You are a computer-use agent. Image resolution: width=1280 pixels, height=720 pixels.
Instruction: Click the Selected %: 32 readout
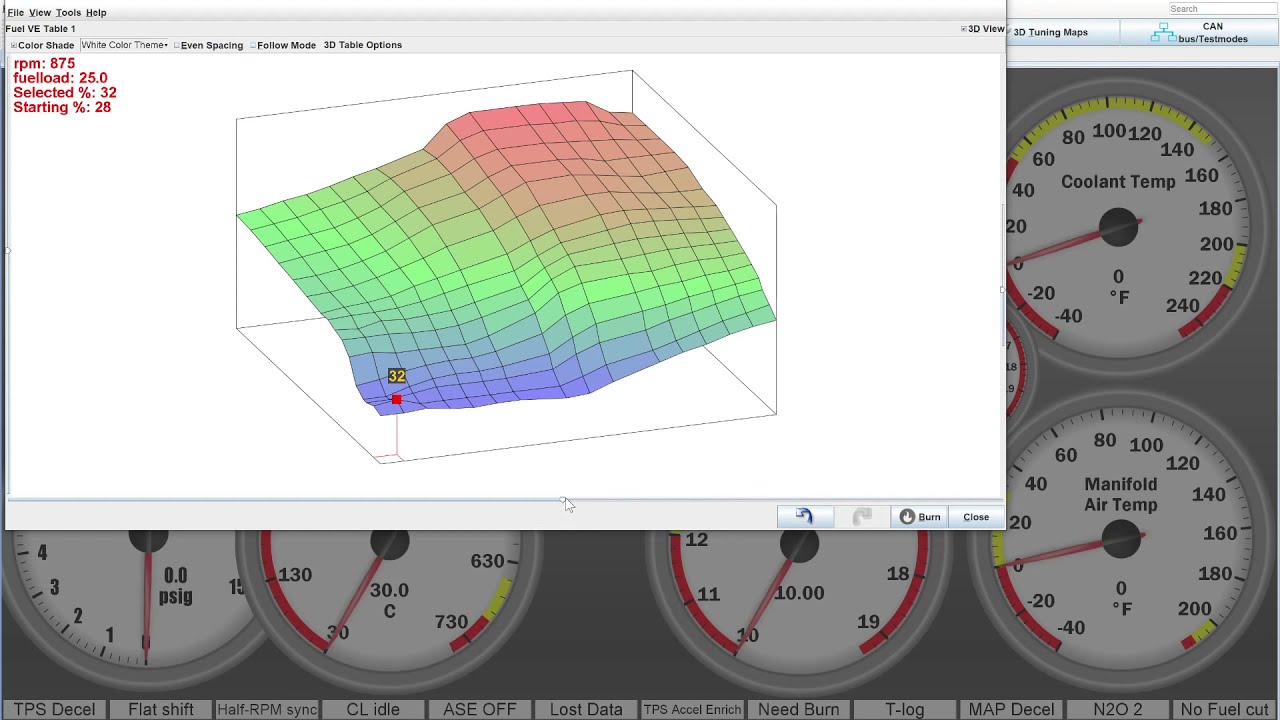65,92
